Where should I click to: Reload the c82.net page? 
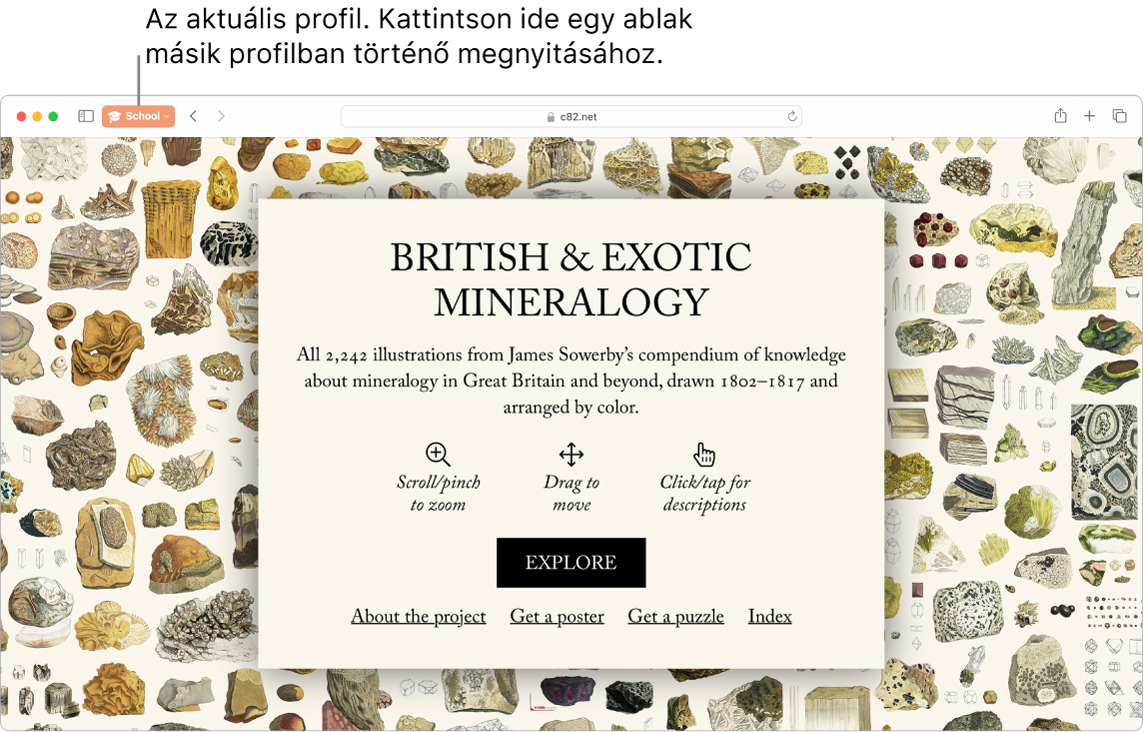[x=793, y=115]
